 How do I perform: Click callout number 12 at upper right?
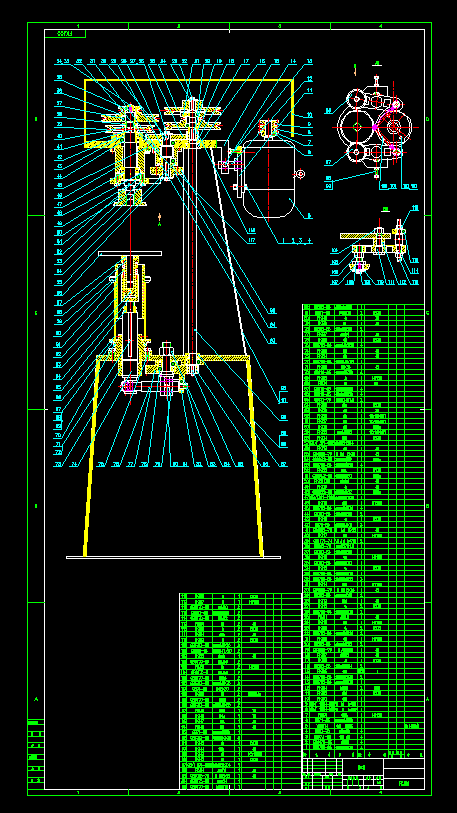309,79
